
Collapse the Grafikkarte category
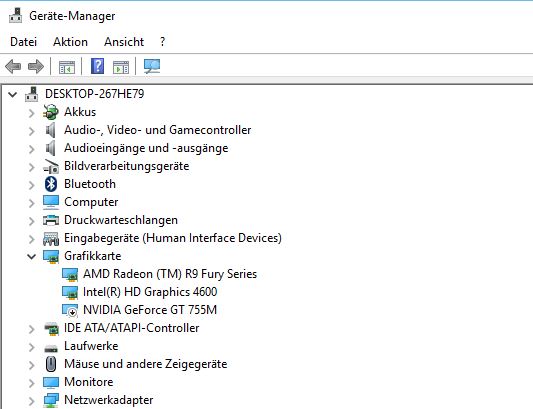tap(31, 256)
